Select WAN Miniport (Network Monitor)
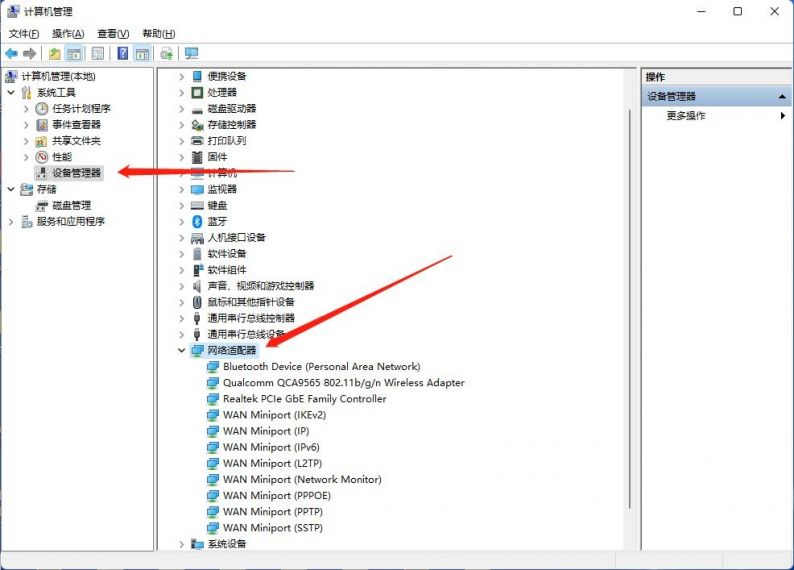Viewport: 794px width, 570px height. coord(302,479)
